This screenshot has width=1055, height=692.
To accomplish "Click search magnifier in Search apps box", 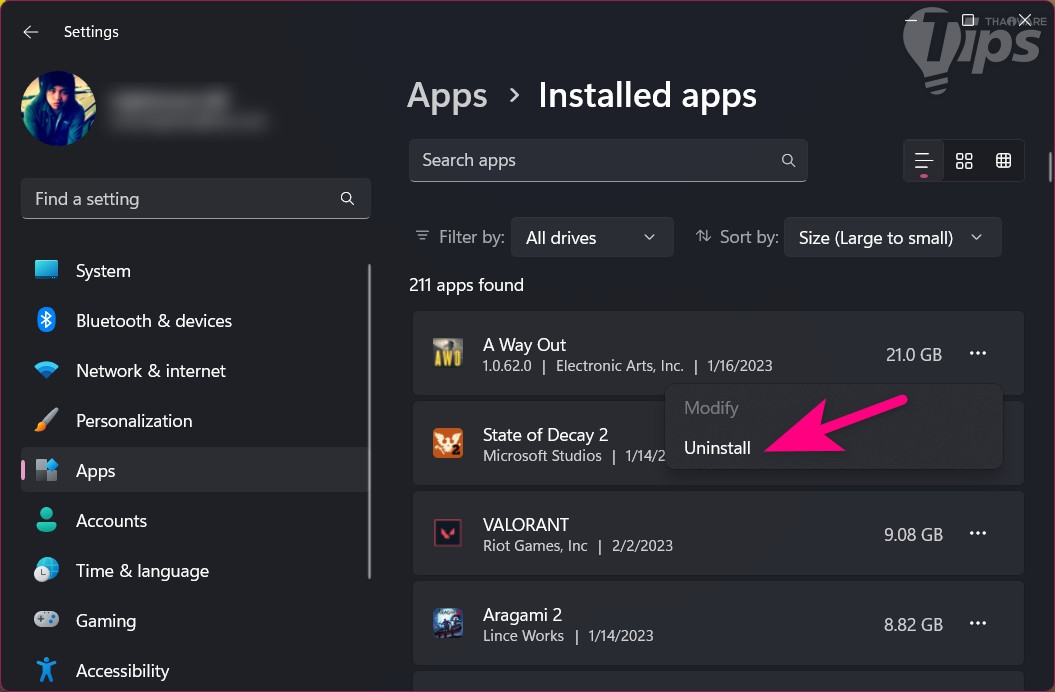I will tap(788, 160).
